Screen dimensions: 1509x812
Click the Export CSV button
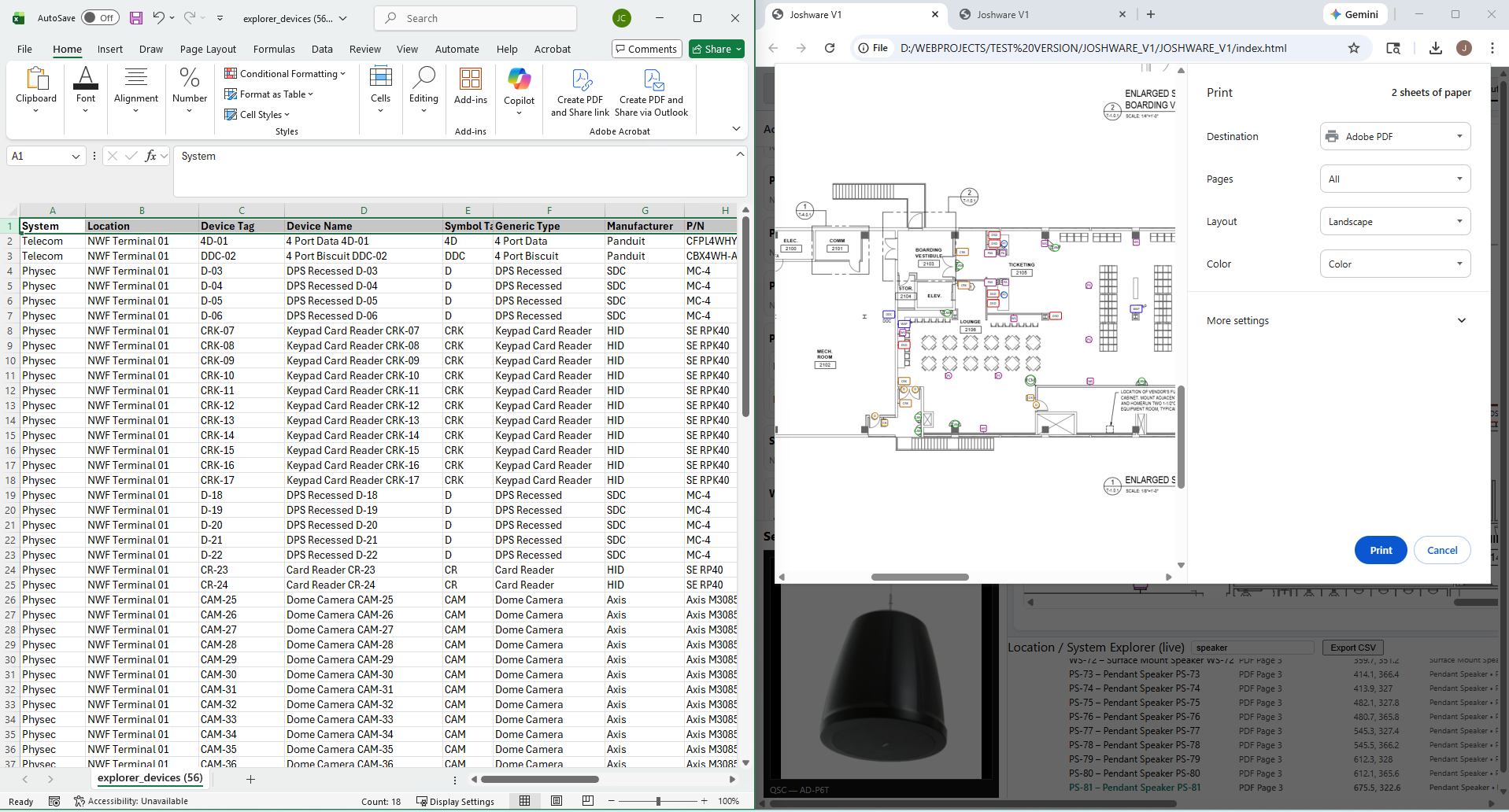tap(1352, 648)
